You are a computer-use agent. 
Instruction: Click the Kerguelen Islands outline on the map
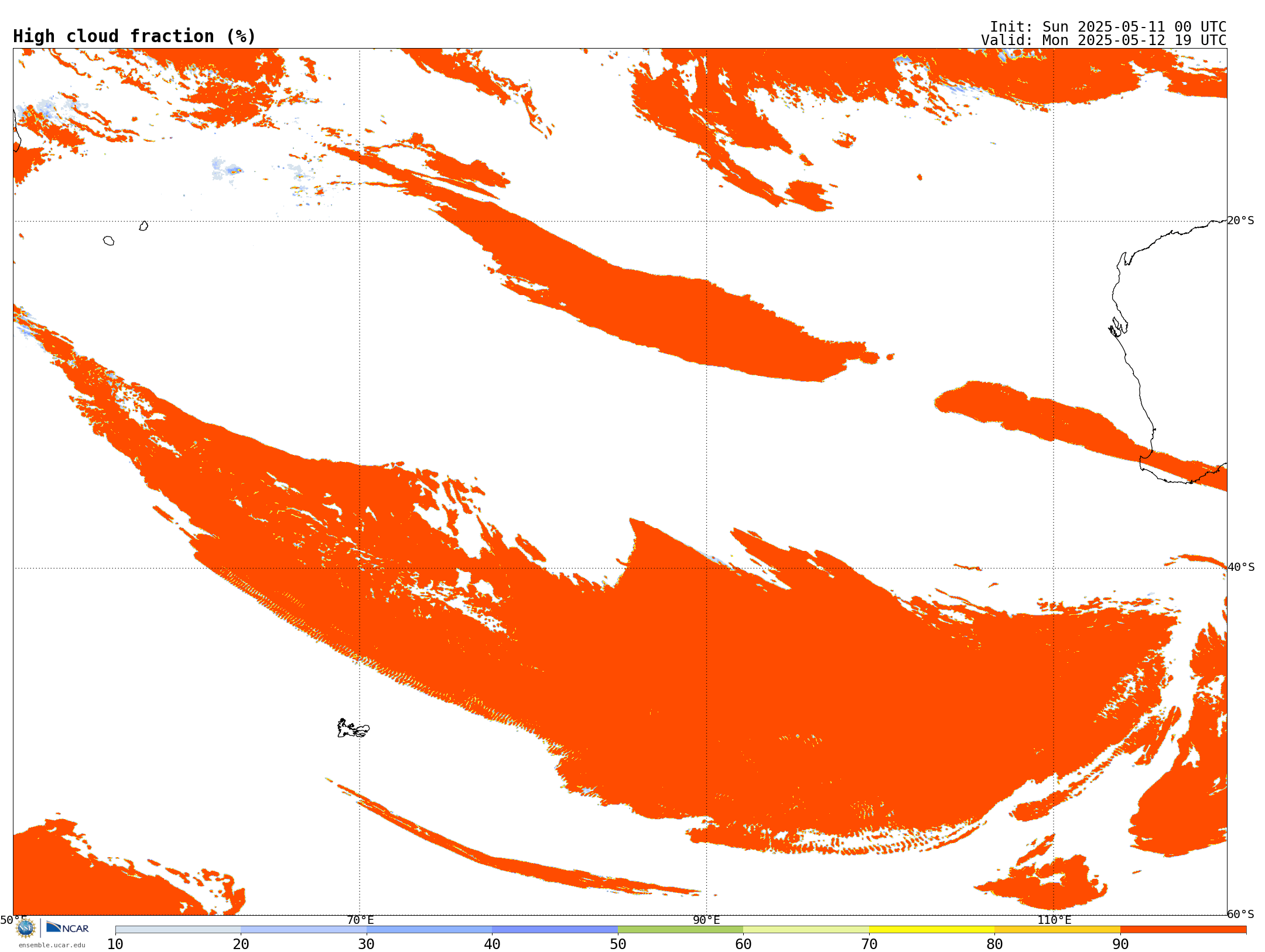(353, 728)
